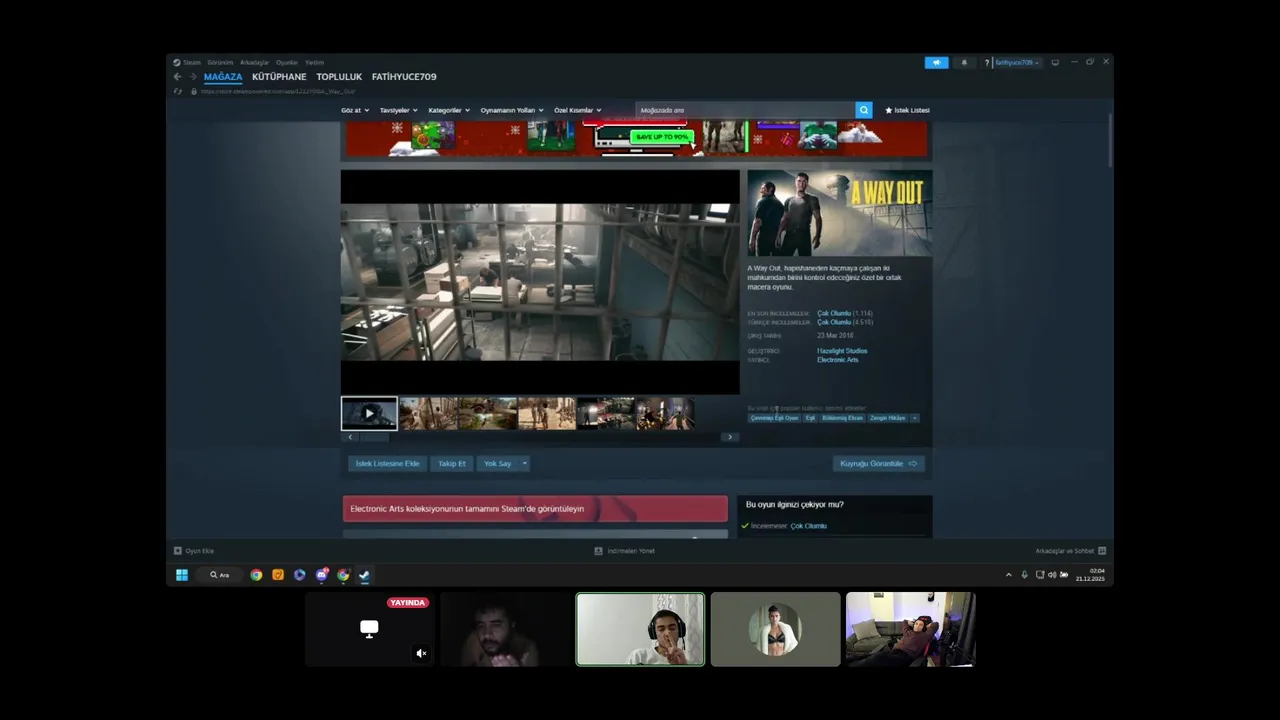
Task: Click the star icon beside İstek Listesi
Action: coord(888,110)
